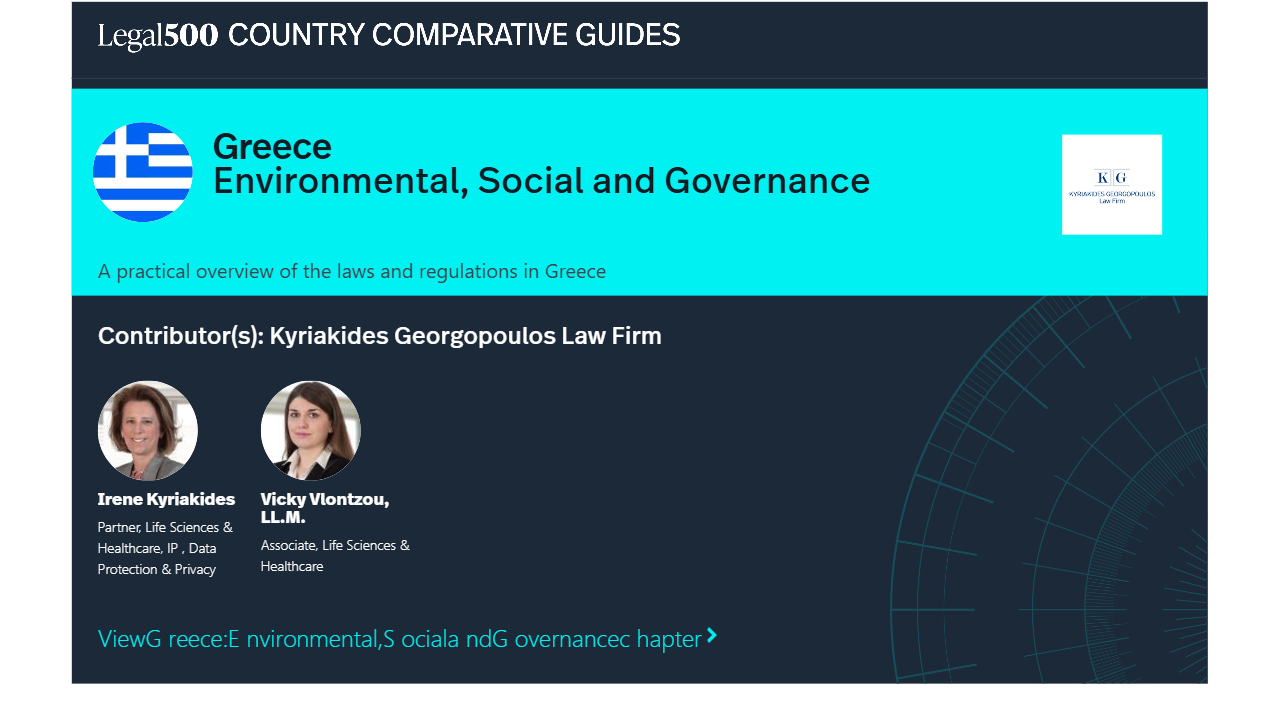The height and width of the screenshot is (720, 1280).
Task: Click the practical overview subtitle text
Action: coord(352,271)
